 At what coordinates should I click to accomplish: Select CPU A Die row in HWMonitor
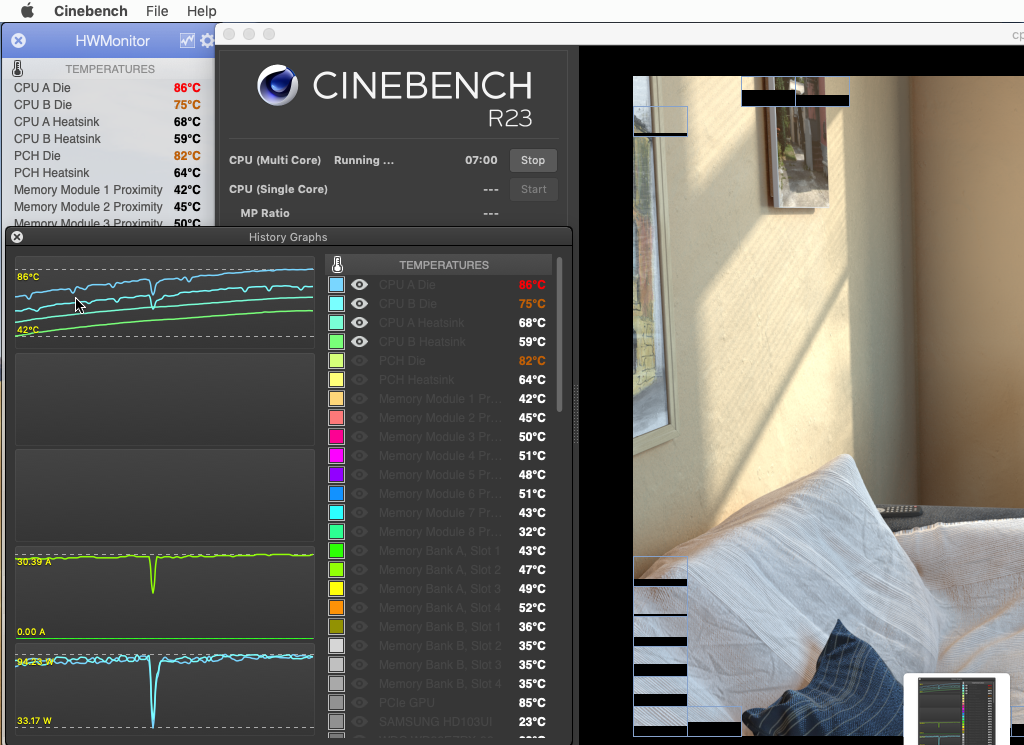point(108,87)
